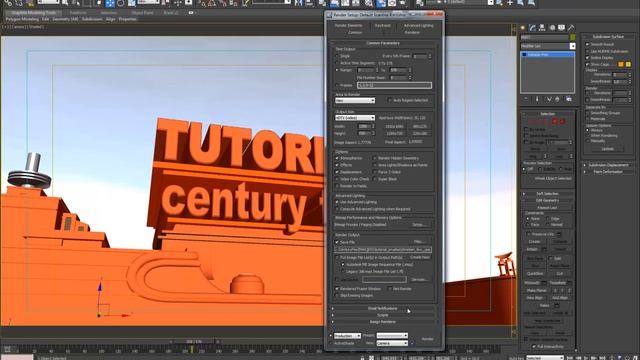Click the Pin Stack icon below modifier stack
The height and width of the screenshot is (360, 640).
pyautogui.click(x=526, y=99)
